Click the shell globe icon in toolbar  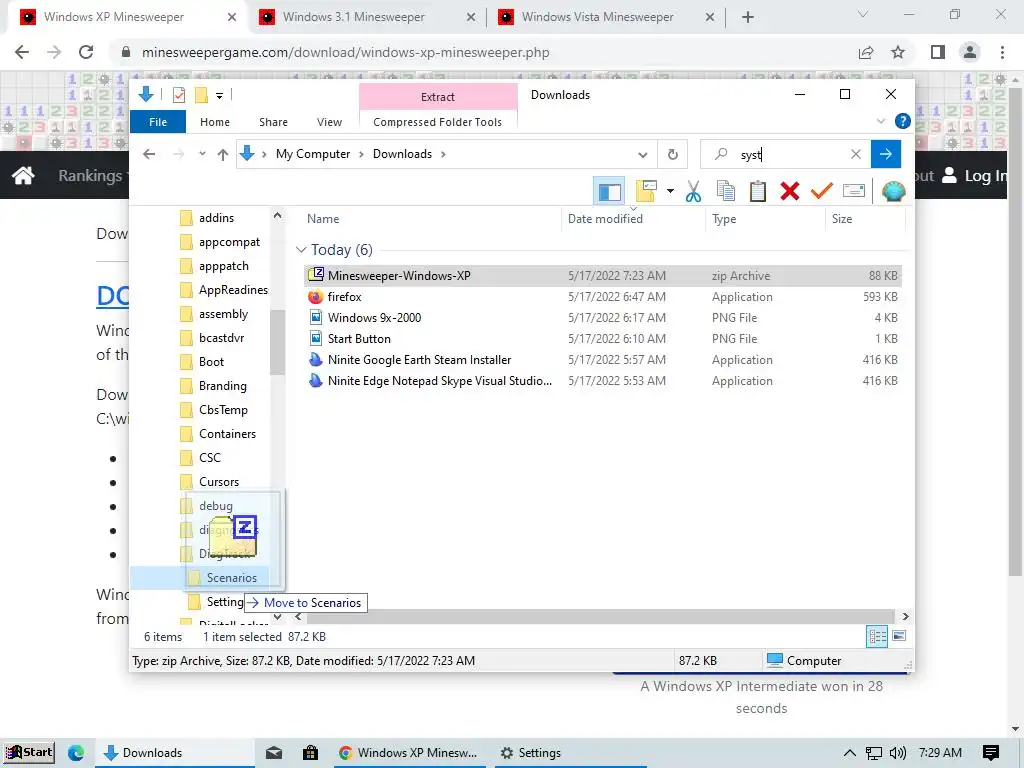893,191
